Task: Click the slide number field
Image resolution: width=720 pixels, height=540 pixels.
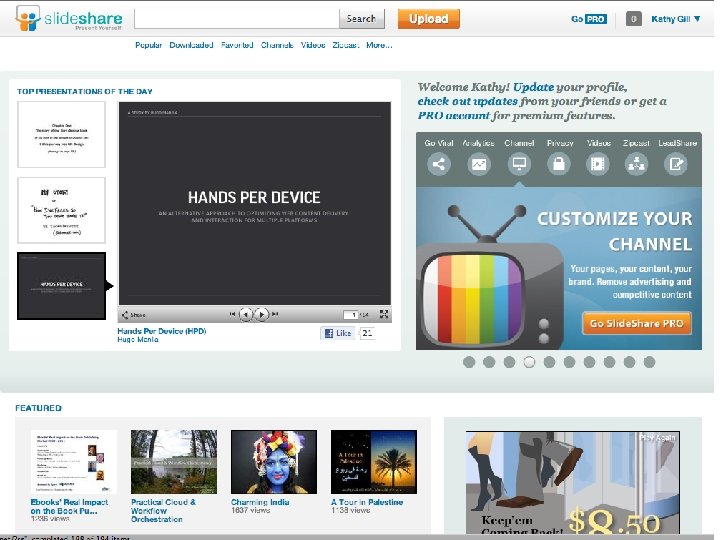Action: coord(351,315)
